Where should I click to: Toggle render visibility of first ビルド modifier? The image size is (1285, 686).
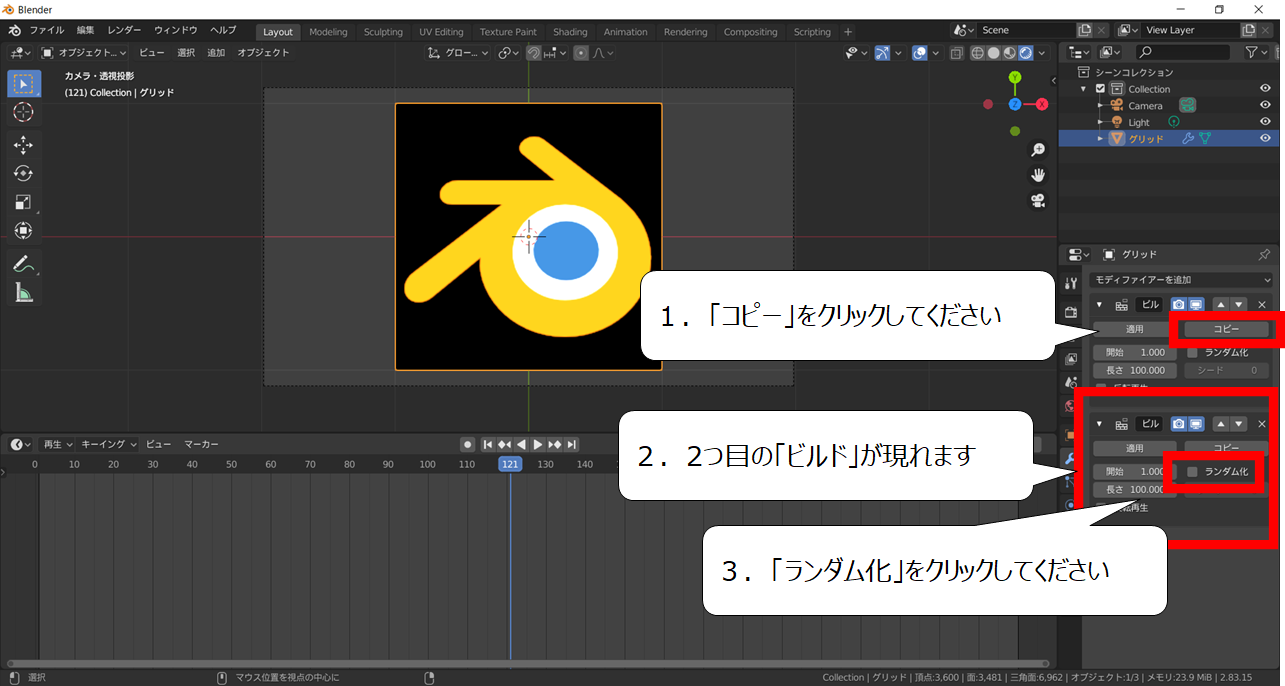tap(1179, 305)
